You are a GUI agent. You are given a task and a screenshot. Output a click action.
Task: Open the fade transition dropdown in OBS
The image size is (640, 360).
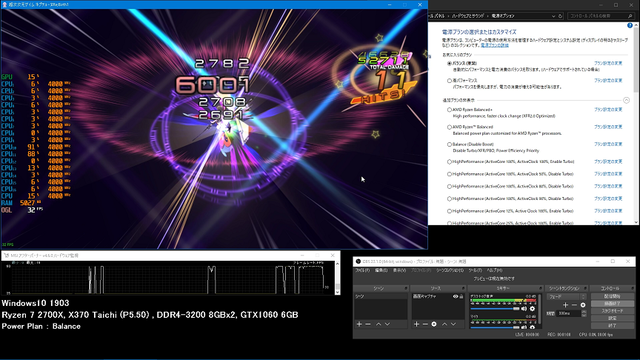[x=568, y=297]
